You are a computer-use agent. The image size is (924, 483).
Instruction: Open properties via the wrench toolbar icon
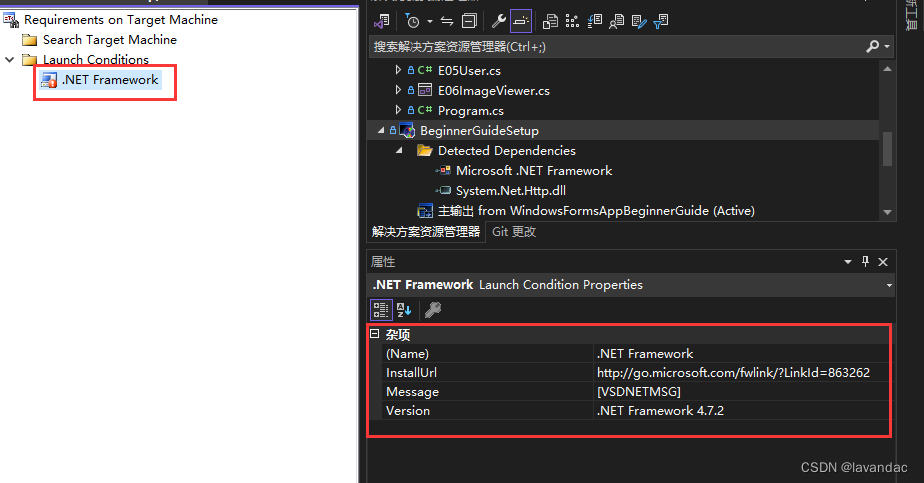(499, 22)
